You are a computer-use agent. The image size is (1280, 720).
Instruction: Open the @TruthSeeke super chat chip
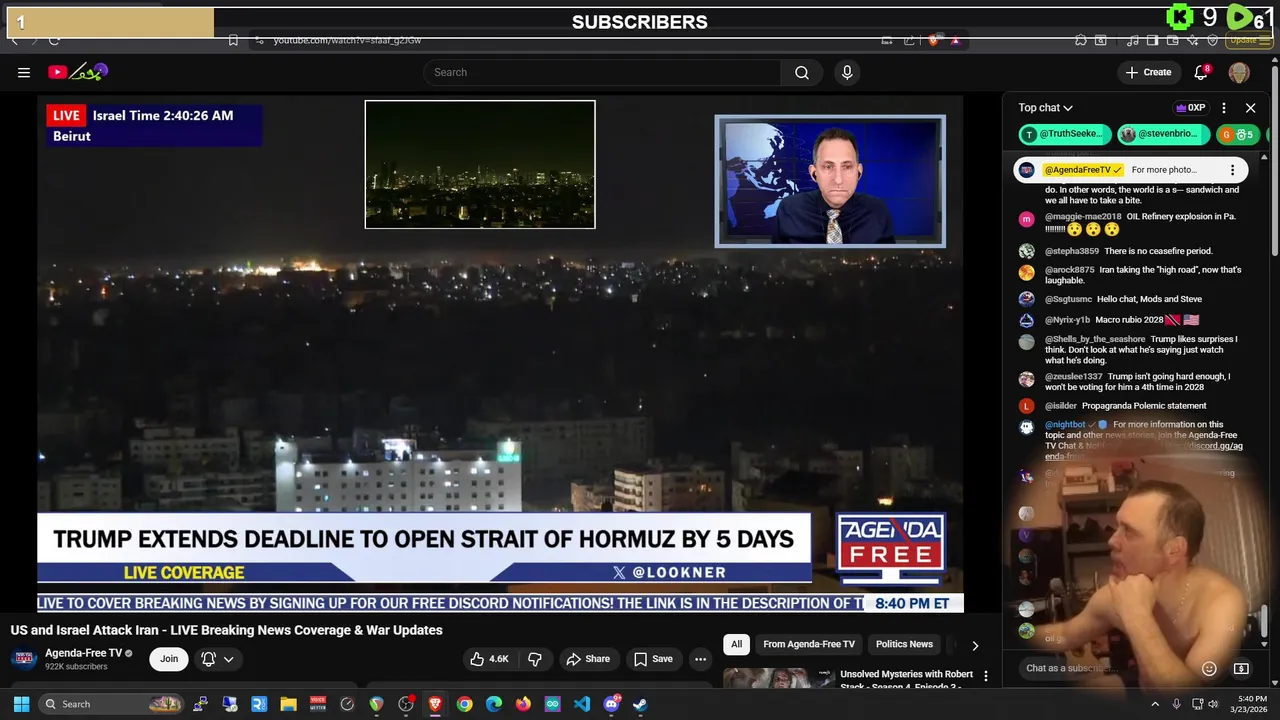click(x=1065, y=134)
